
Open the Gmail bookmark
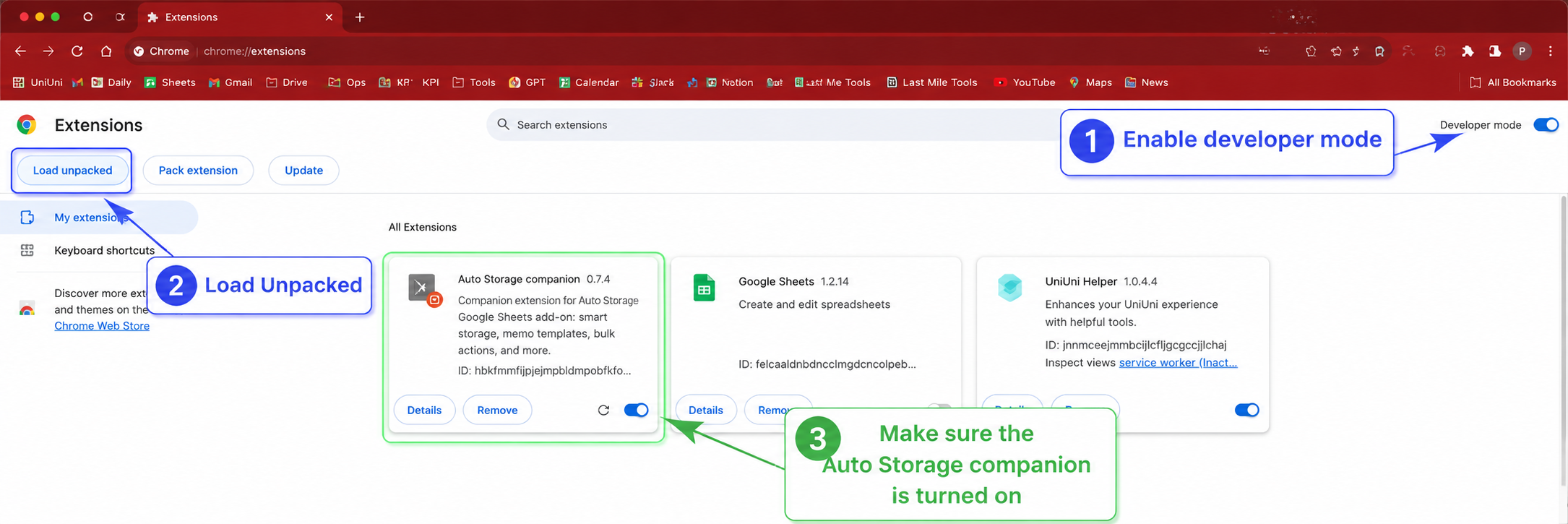pos(231,82)
